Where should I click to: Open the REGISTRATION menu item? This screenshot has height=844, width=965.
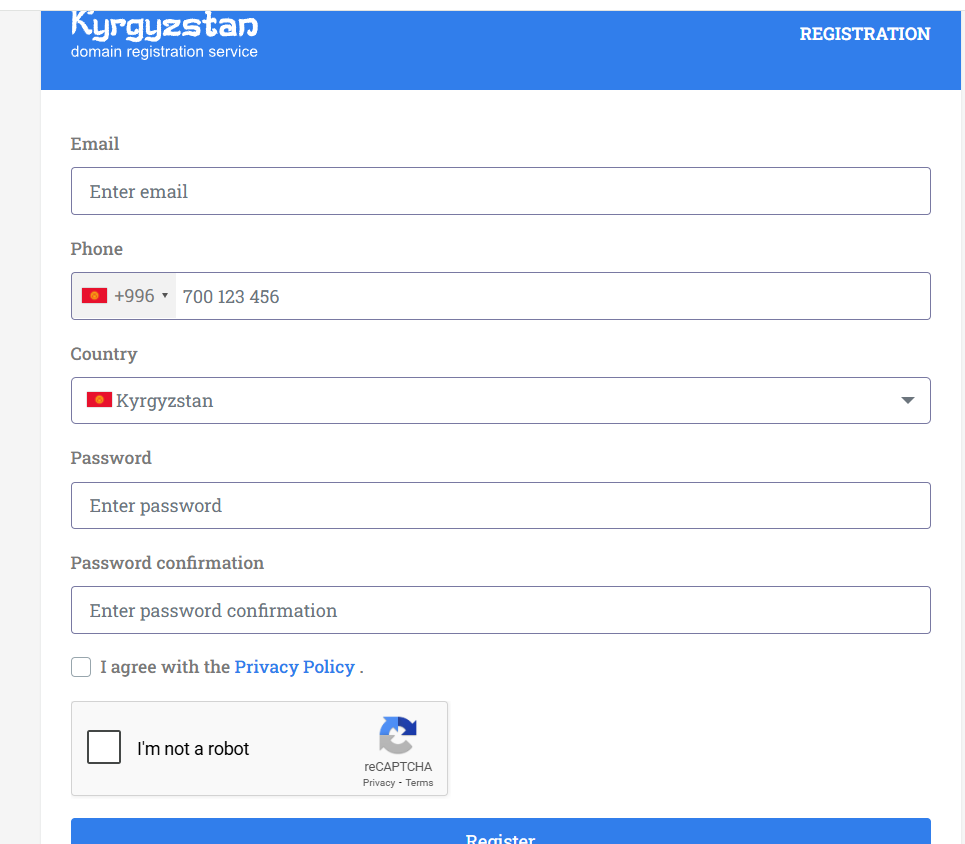(x=864, y=34)
